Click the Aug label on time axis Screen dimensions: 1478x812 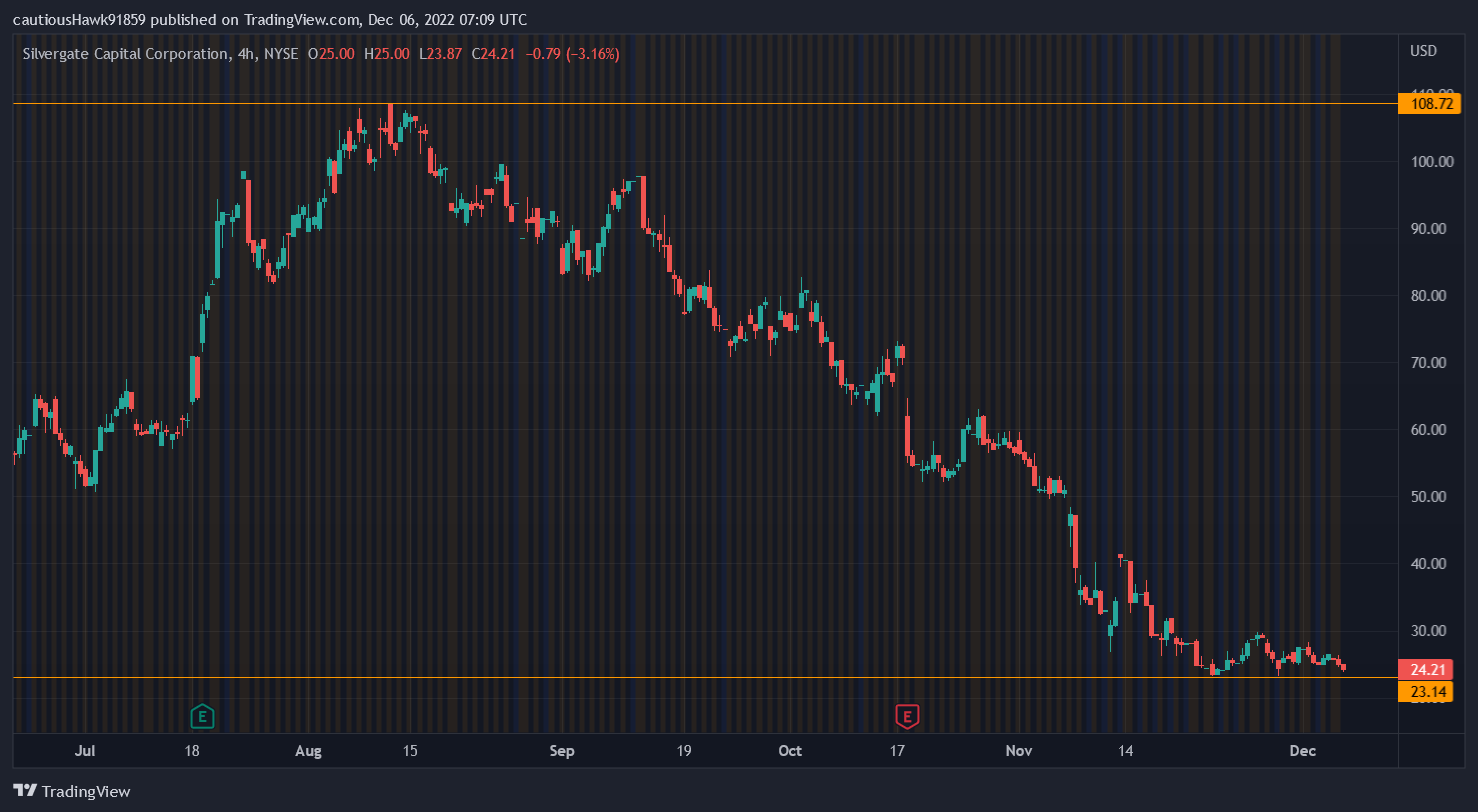click(x=310, y=750)
